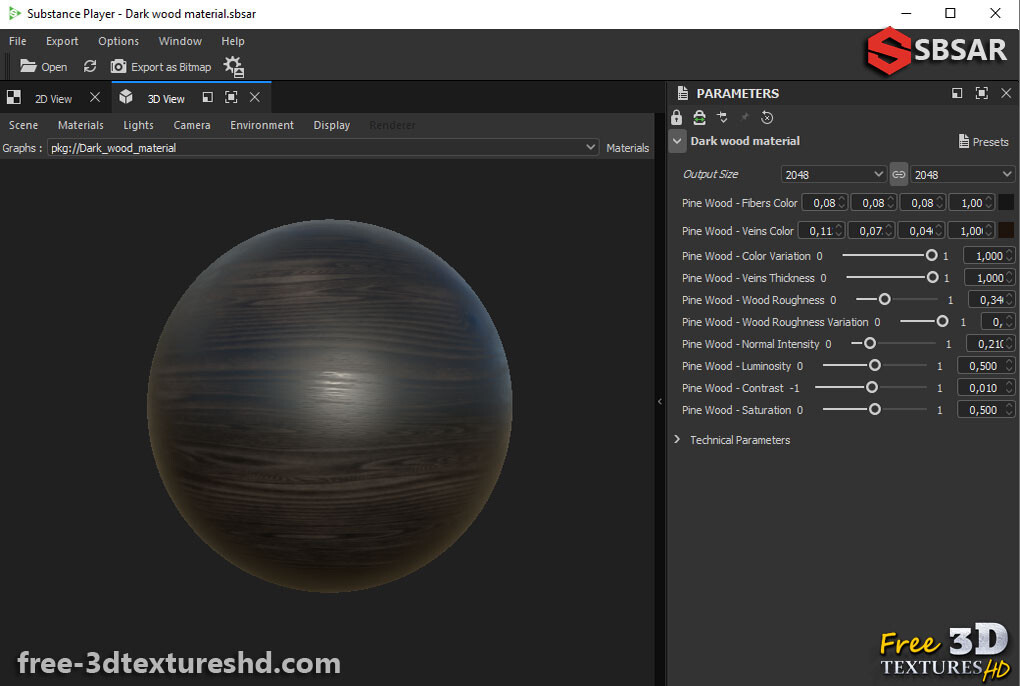
Task: Toggle the link between output size values
Action: [898, 174]
